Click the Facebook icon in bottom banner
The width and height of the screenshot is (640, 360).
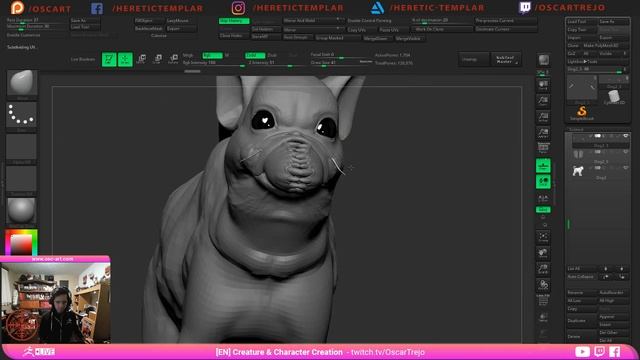pos(615,351)
